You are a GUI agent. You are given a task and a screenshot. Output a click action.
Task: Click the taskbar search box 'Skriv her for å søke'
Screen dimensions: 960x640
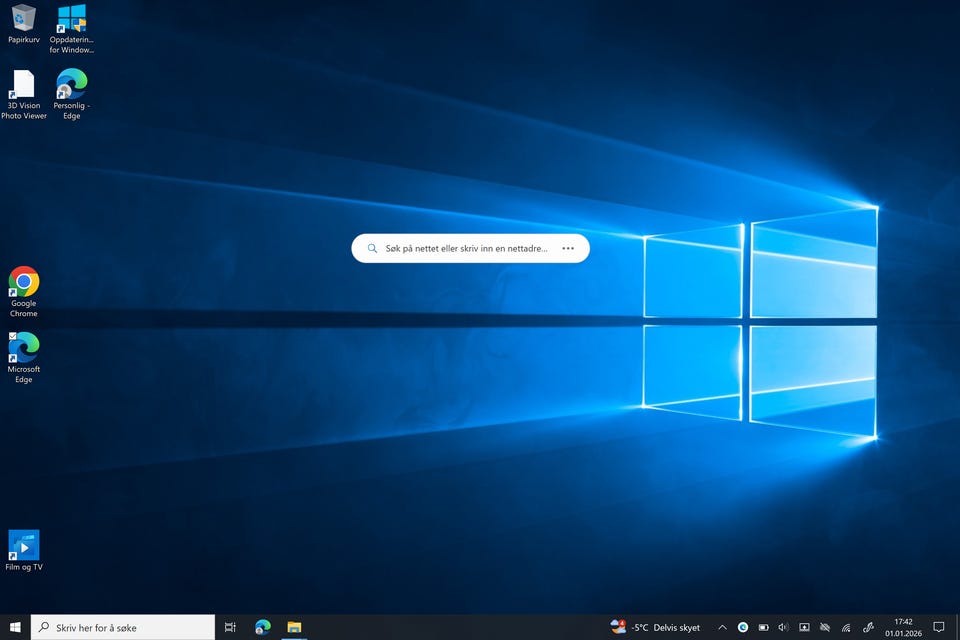[123, 627]
